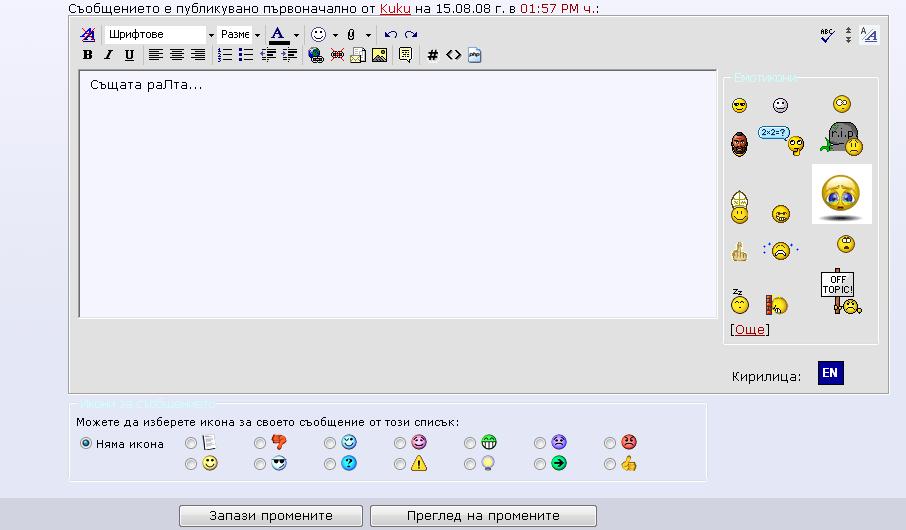Wrap selection in PHP code tags
The width and height of the screenshot is (906, 530).
click(474, 55)
